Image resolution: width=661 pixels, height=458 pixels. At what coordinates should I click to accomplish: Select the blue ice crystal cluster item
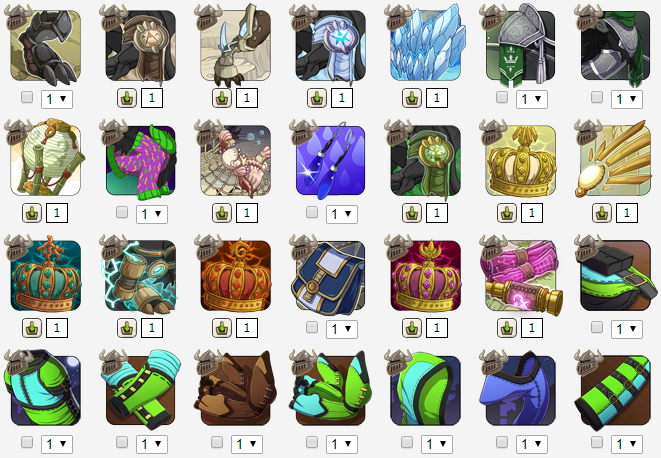click(x=426, y=46)
